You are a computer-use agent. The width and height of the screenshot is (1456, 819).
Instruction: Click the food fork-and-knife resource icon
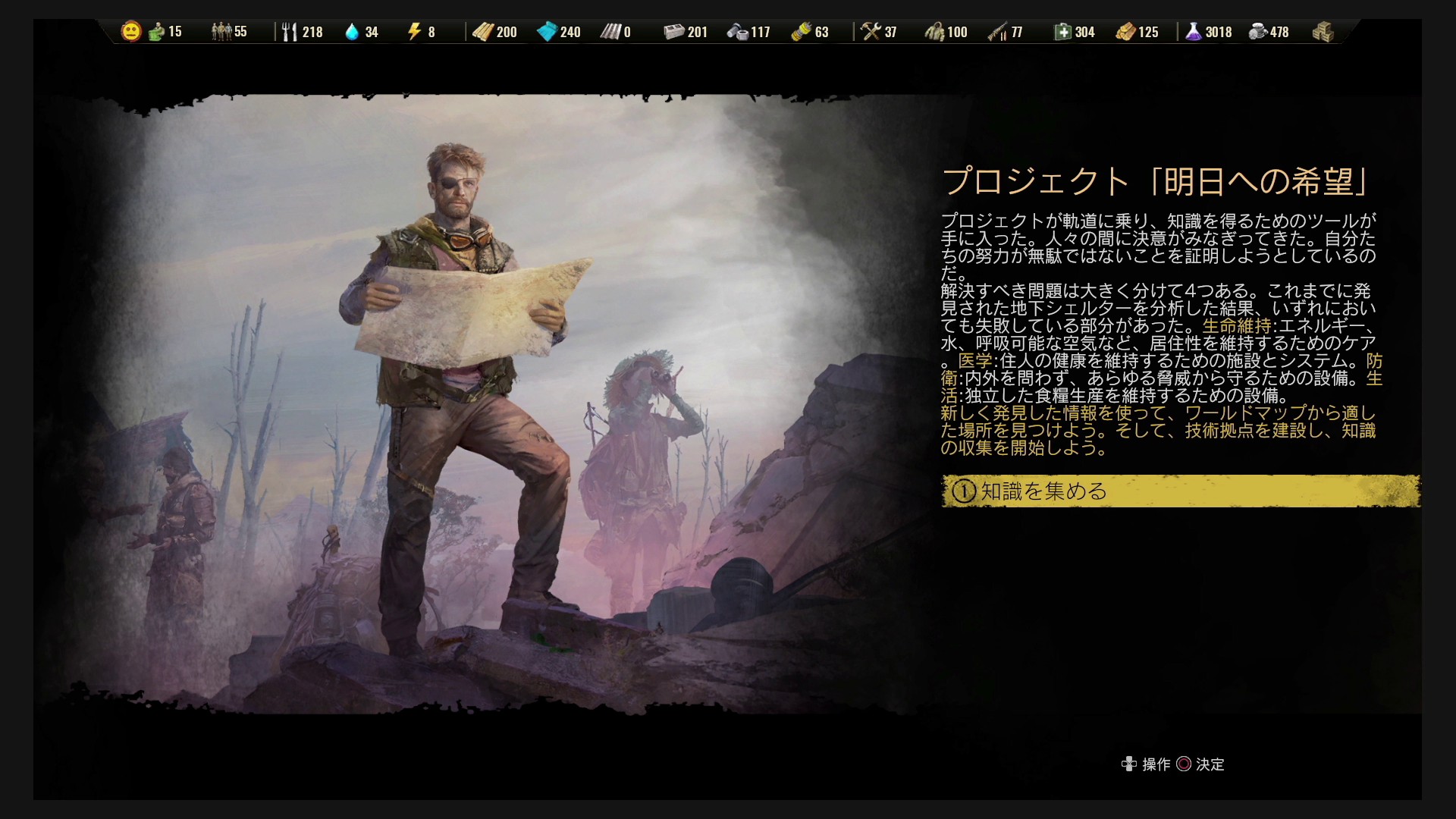289,32
